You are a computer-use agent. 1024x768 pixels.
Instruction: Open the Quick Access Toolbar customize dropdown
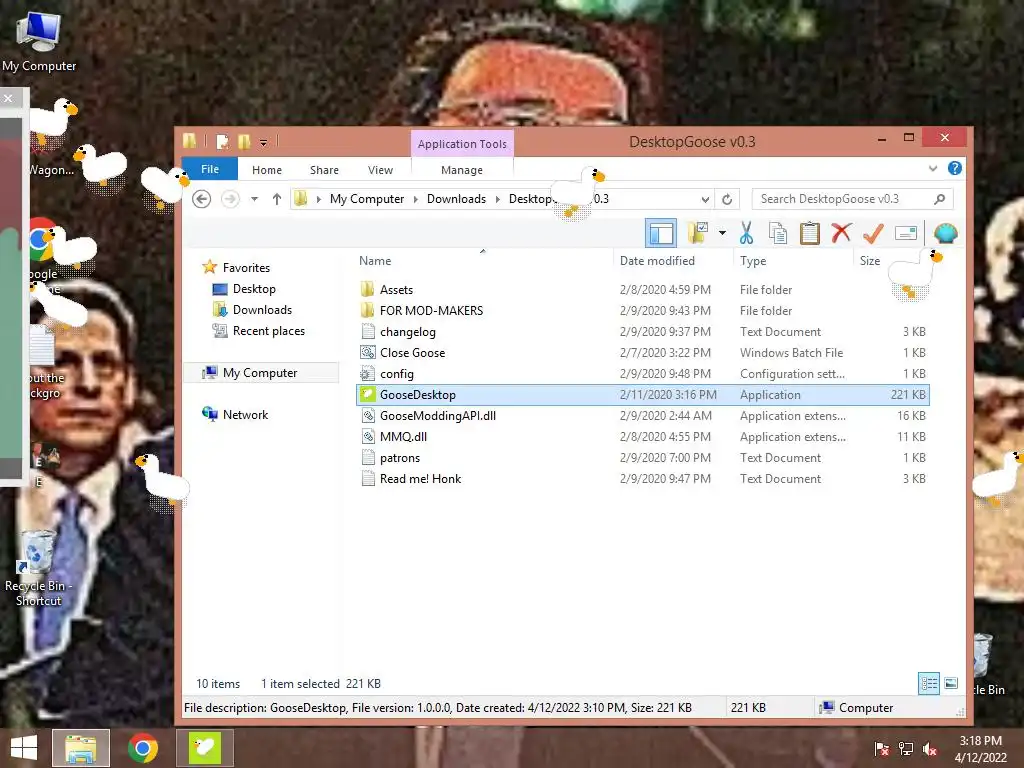point(263,142)
